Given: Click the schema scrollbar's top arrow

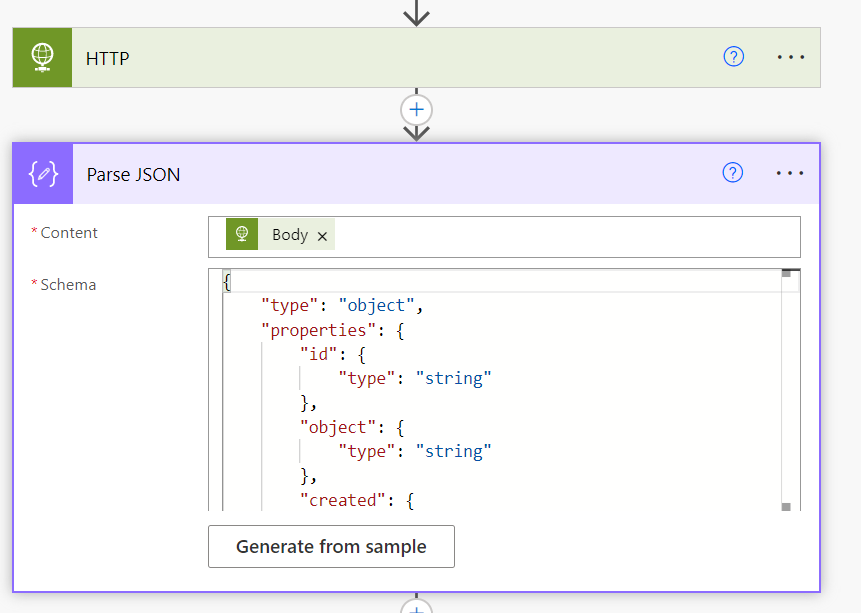Looking at the screenshot, I should click(786, 273).
